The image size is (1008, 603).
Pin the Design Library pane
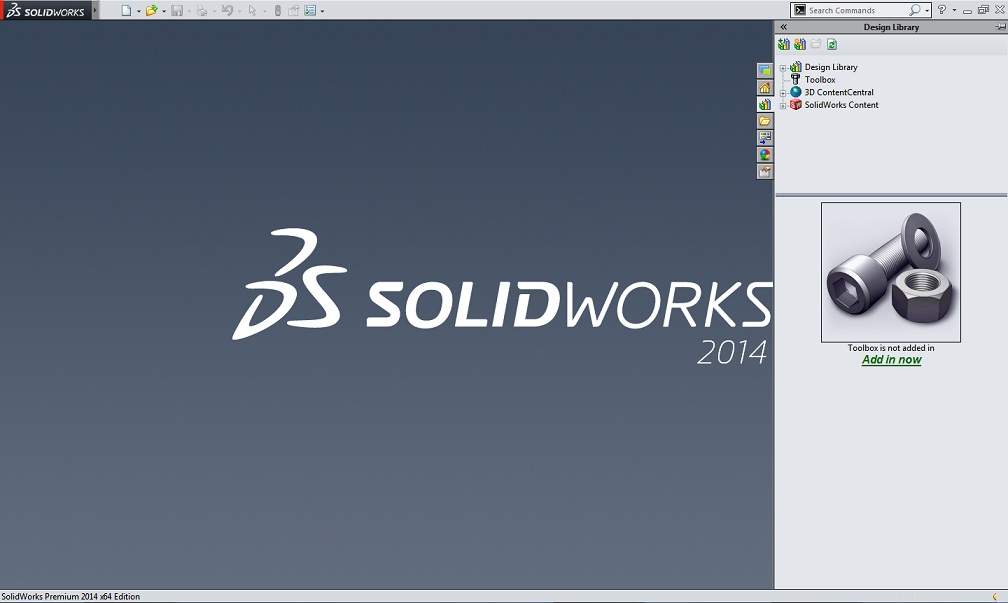(1000, 27)
